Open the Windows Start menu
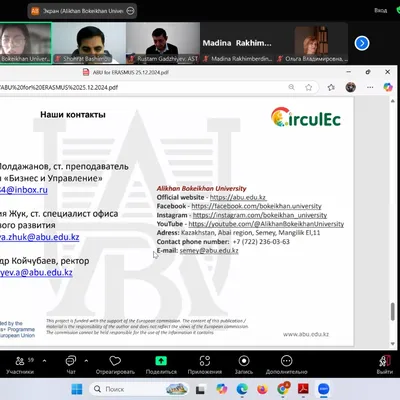Image resolution: width=400 pixels, height=400 pixels. pyautogui.click(x=77, y=389)
